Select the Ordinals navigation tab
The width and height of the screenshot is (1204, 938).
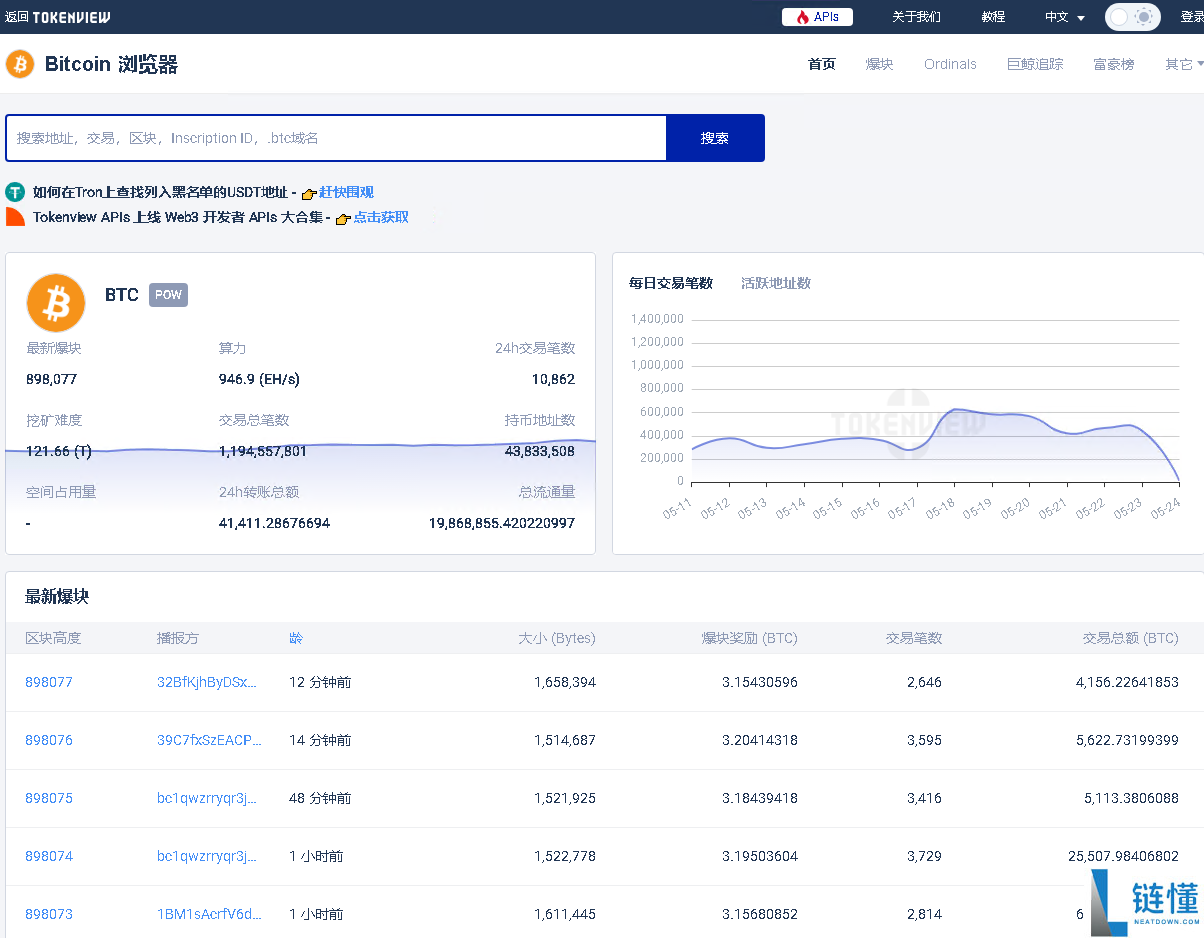pyautogui.click(x=950, y=64)
